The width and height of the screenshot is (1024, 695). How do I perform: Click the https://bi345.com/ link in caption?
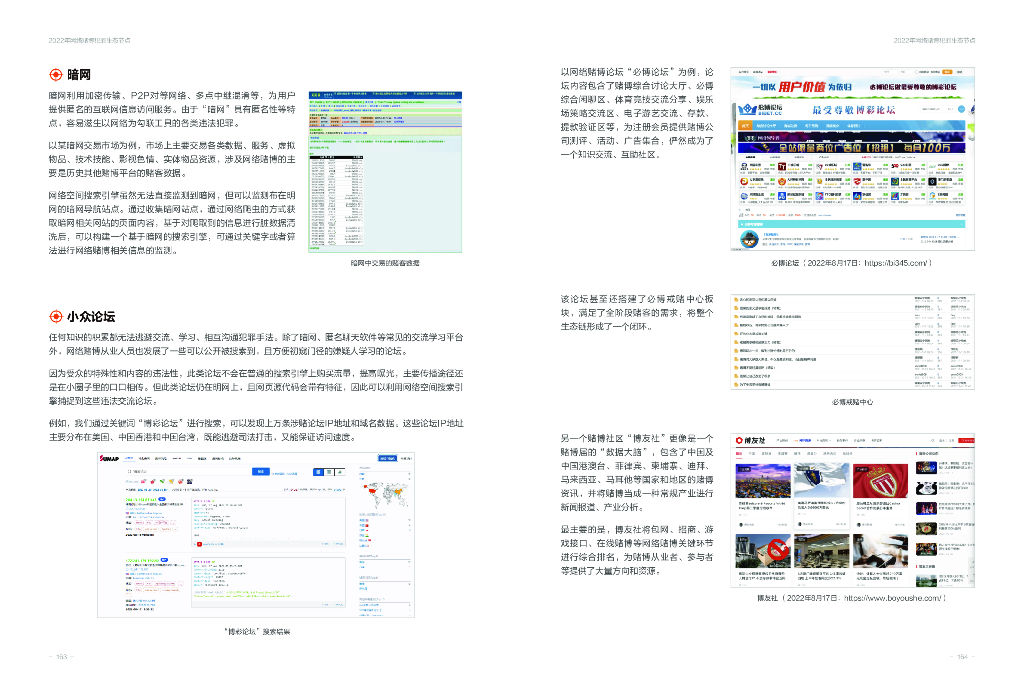click(x=895, y=263)
